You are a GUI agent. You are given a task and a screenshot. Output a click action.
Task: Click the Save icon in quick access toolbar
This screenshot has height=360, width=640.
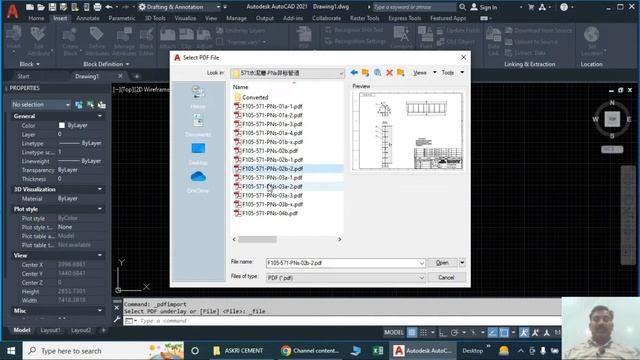coord(52,7)
